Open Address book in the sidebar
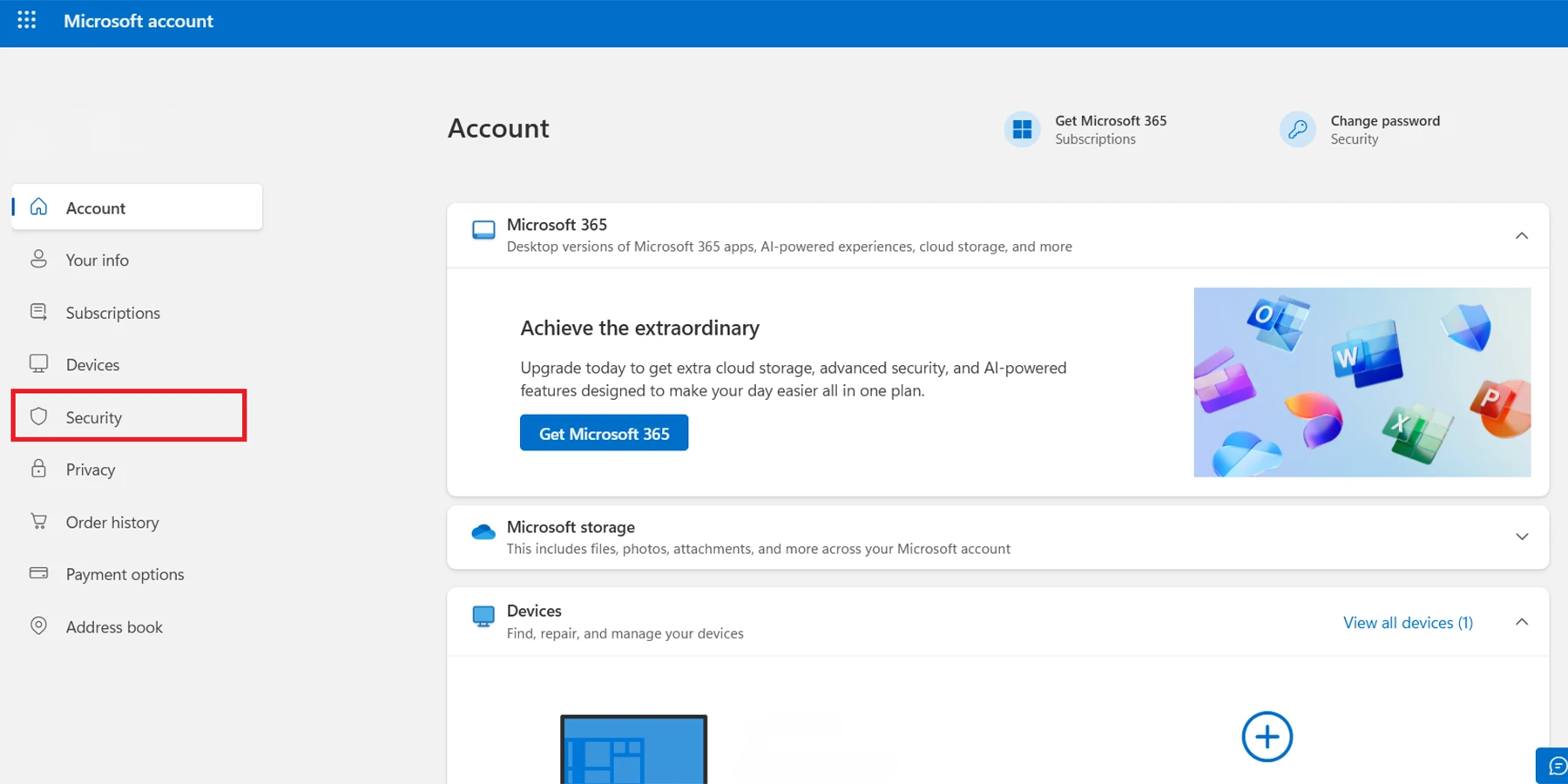 (x=137, y=625)
